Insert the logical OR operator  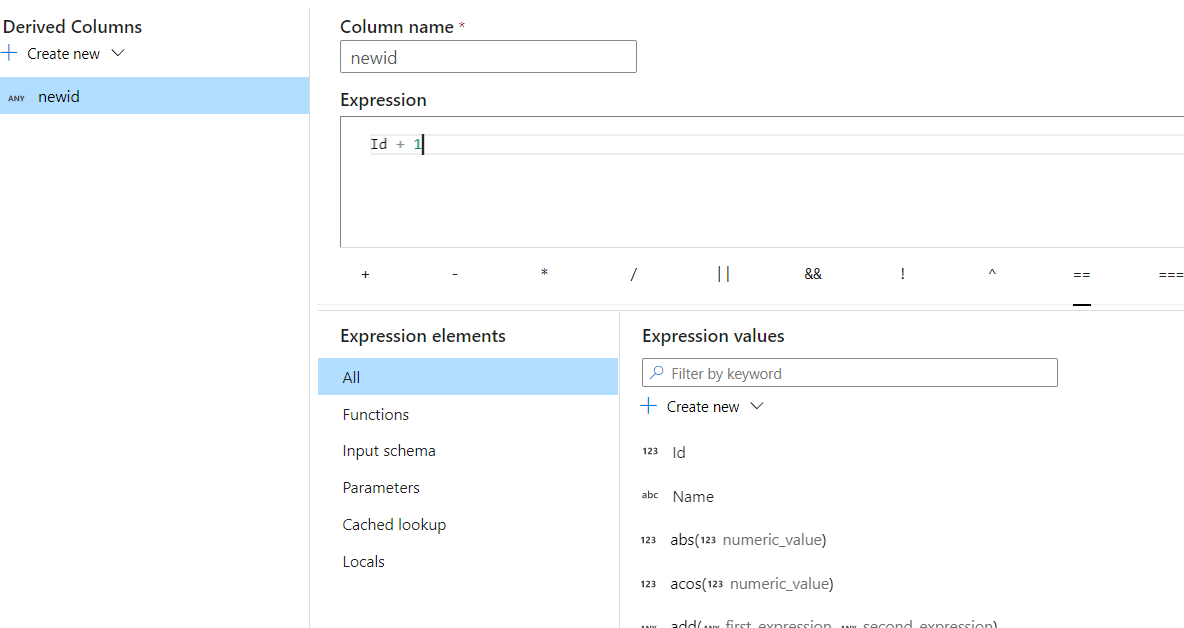[x=723, y=274]
